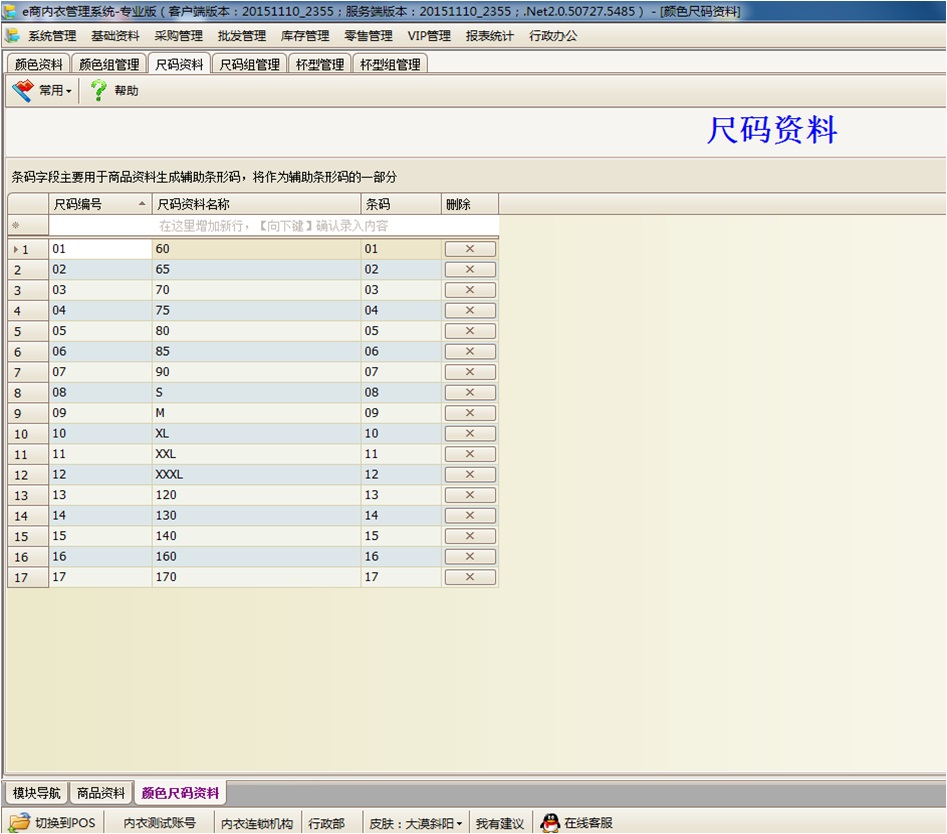The height and width of the screenshot is (834, 947).
Task: Click 行政部 in the status bar
Action: click(327, 823)
